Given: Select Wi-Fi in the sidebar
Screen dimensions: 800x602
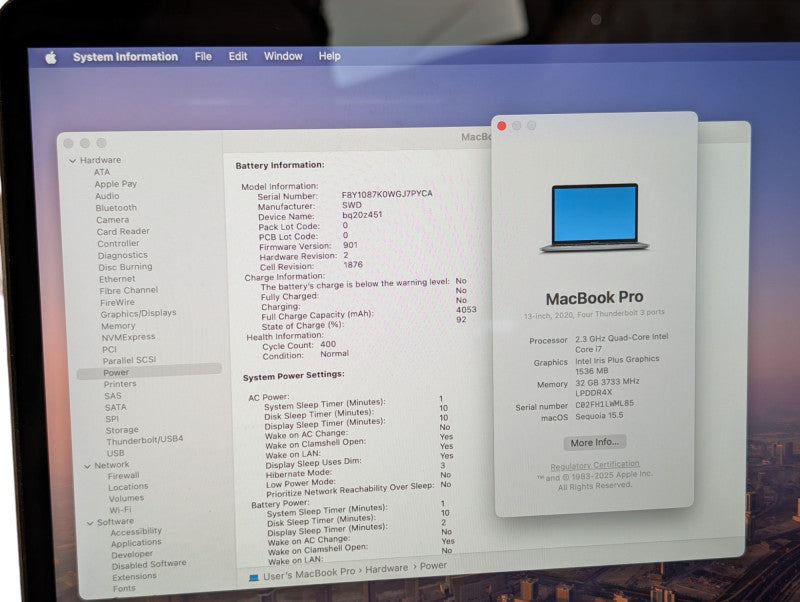Looking at the screenshot, I should click(x=120, y=510).
